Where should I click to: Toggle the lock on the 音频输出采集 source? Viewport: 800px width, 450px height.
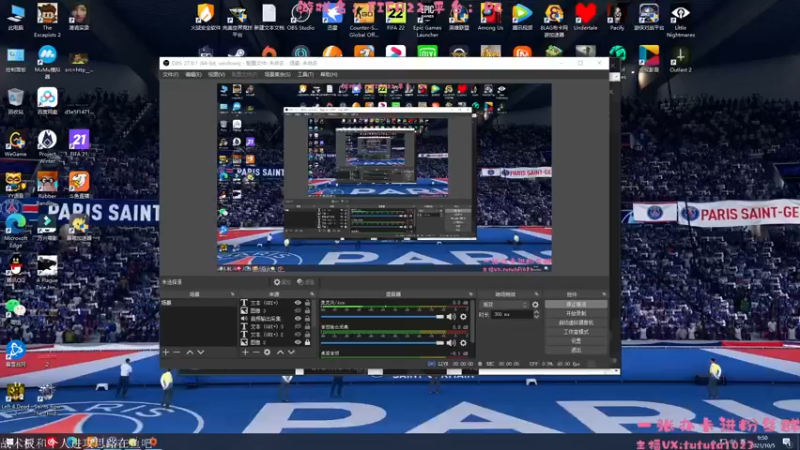pos(307,318)
